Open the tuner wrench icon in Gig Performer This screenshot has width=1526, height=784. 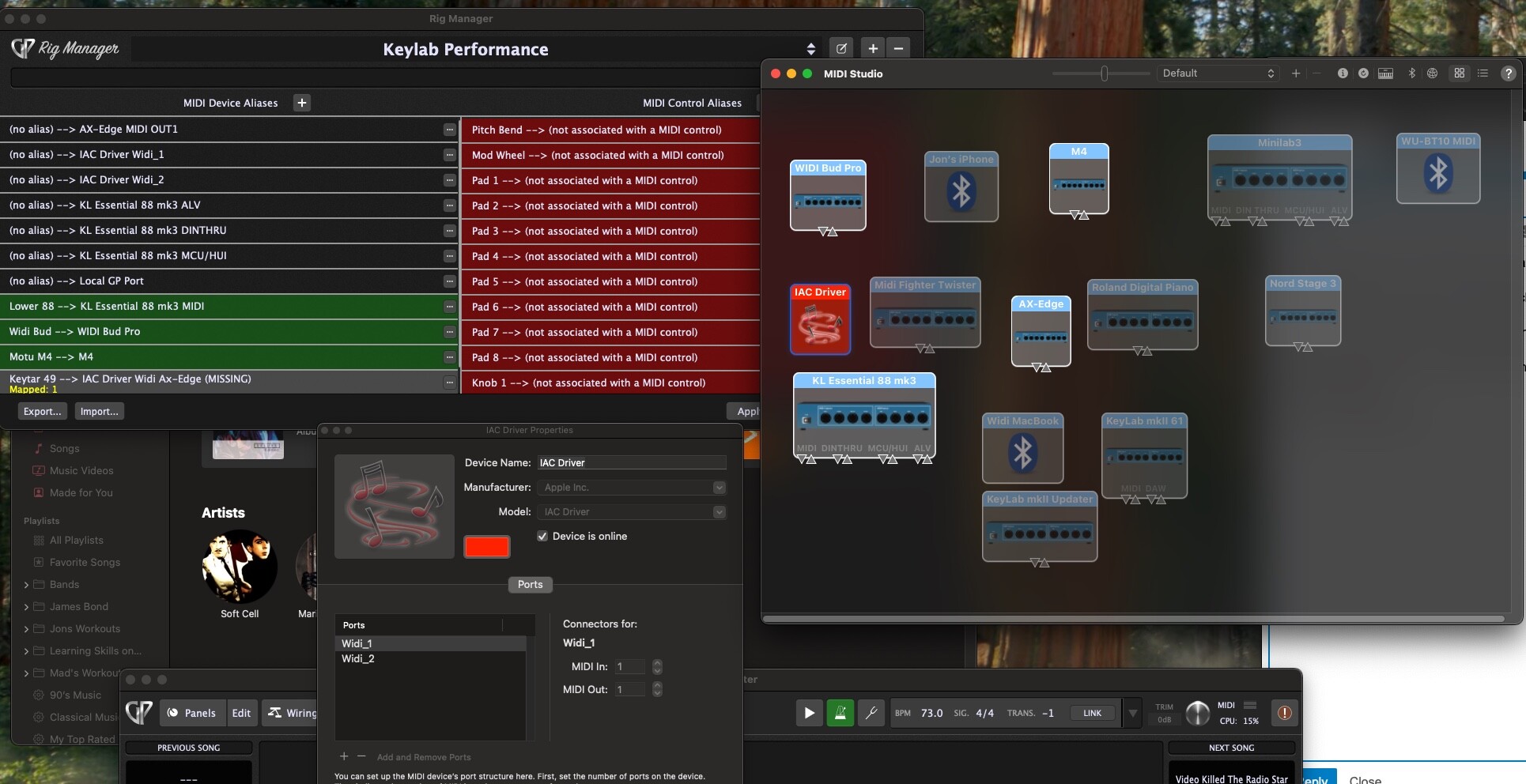click(x=871, y=713)
